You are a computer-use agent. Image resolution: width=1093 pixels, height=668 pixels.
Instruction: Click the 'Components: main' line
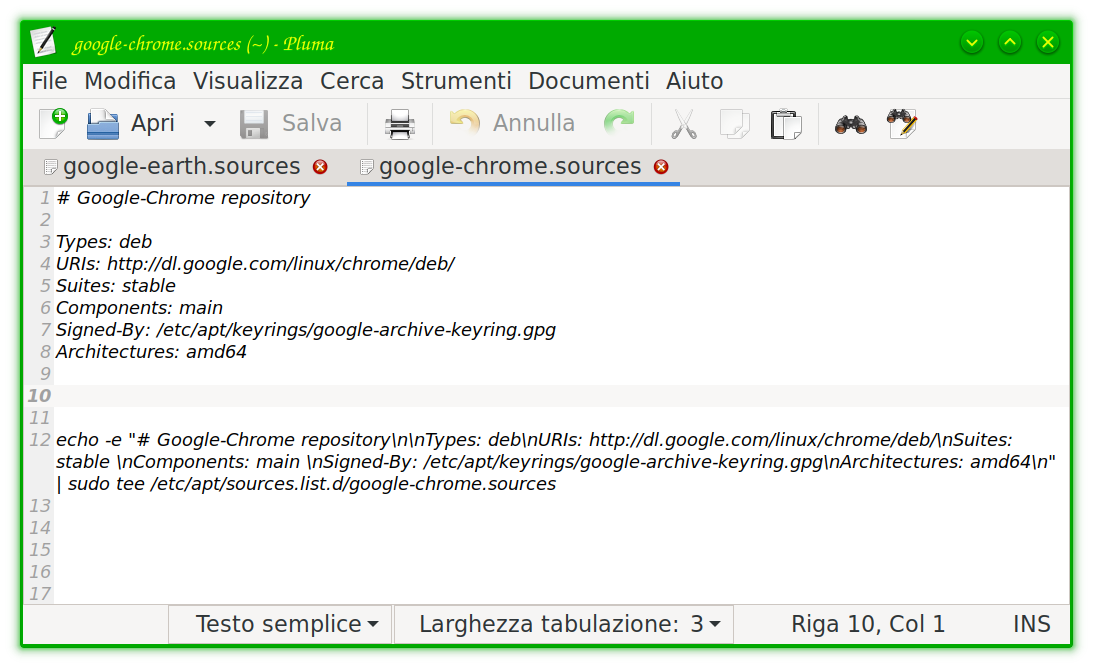pos(139,308)
